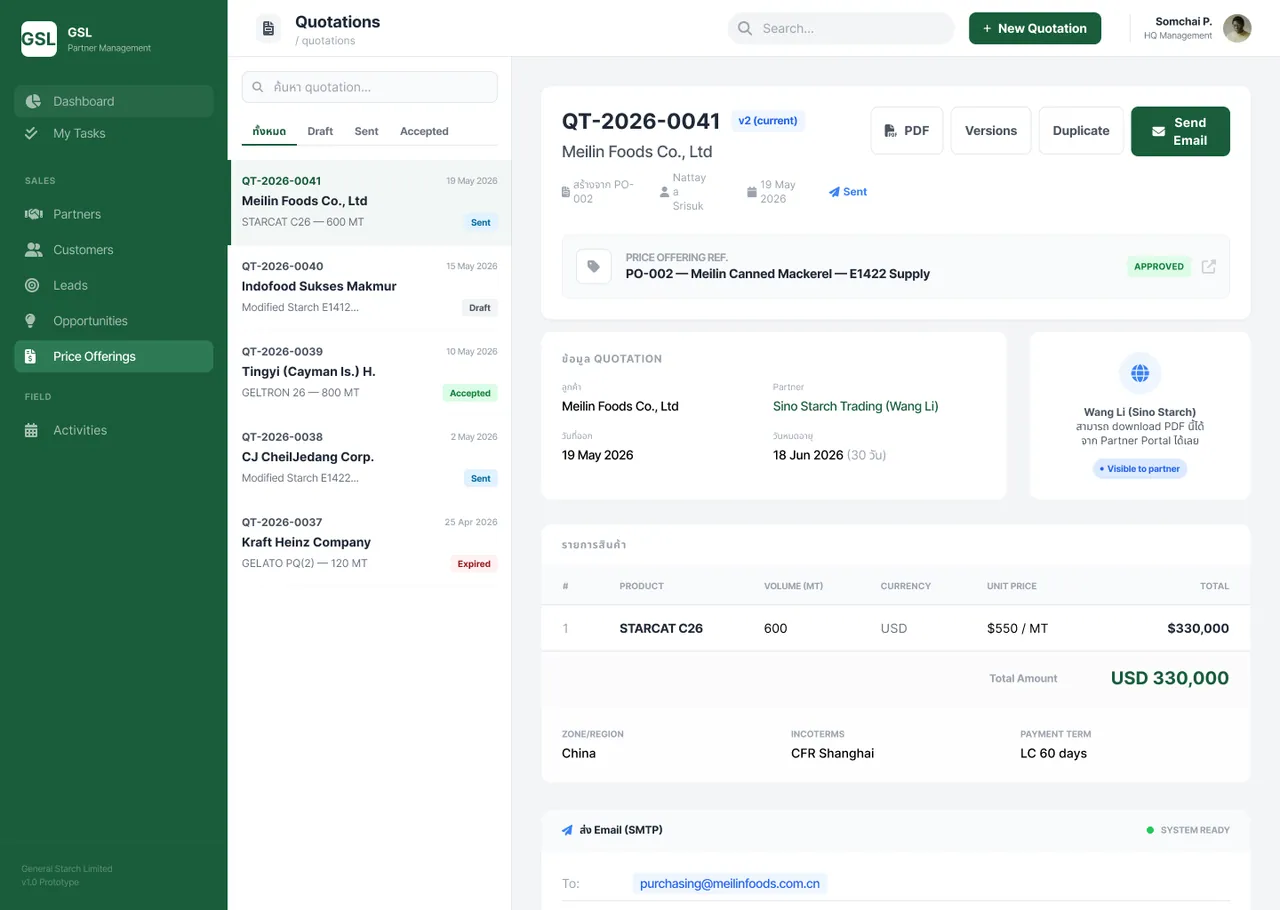Select quotation QT-2026-0040 Indofood Sukses Makmur
Viewport: 1280px width, 910px height.
(x=370, y=288)
